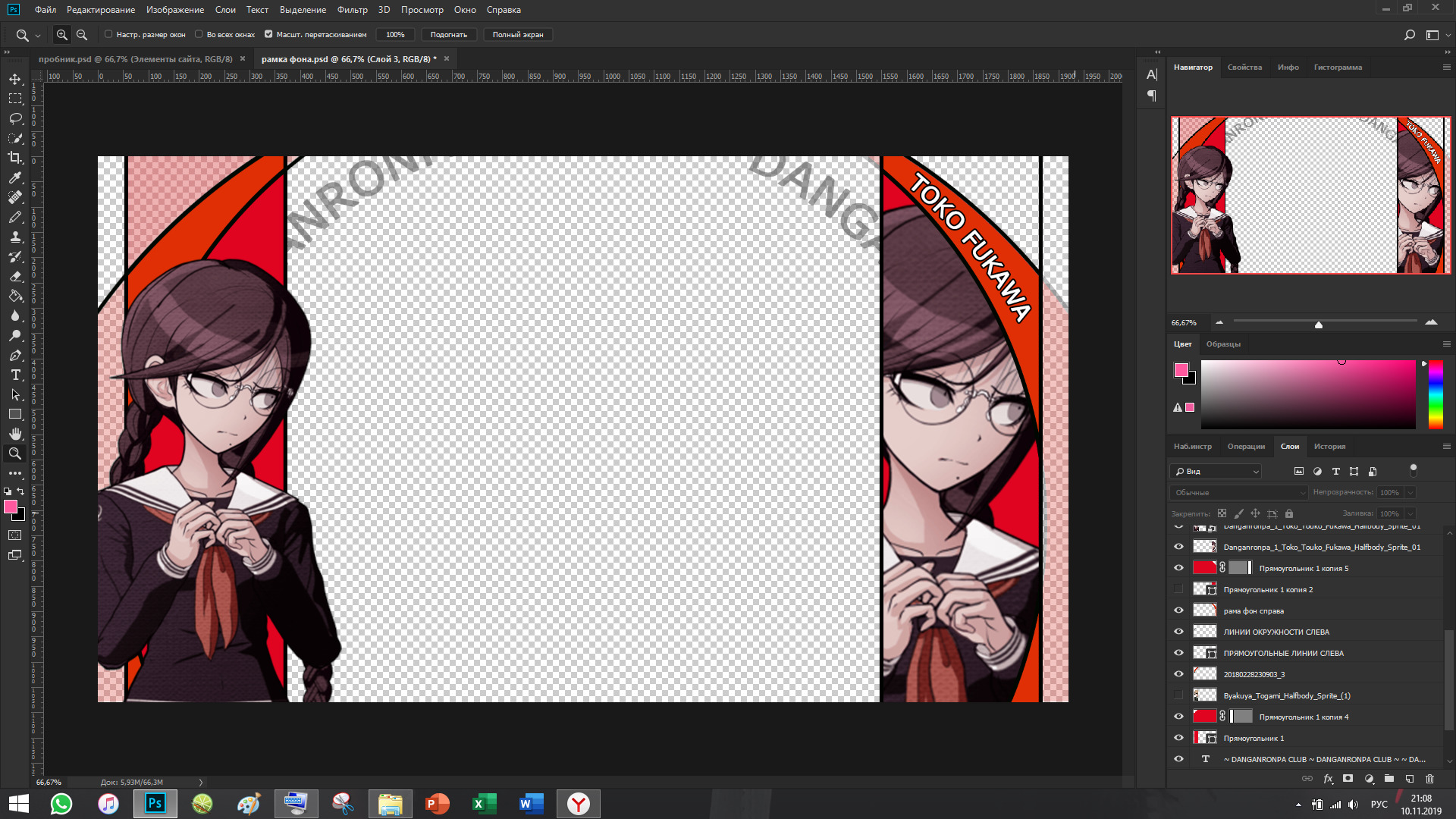The height and width of the screenshot is (819, 1456).
Task: Switch to the 'История' panel tab
Action: [1329, 447]
